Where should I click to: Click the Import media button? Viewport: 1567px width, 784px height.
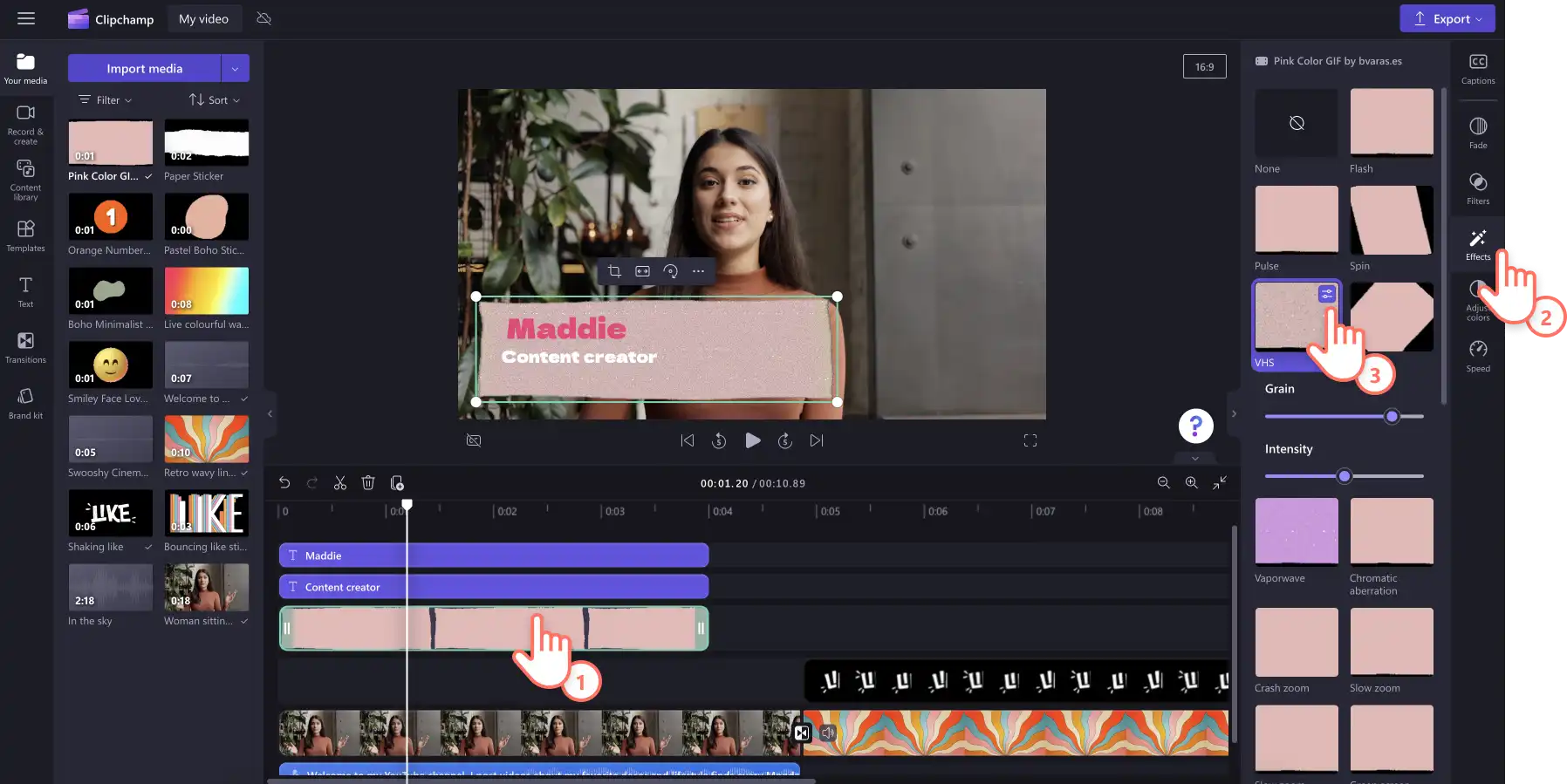[x=145, y=68]
